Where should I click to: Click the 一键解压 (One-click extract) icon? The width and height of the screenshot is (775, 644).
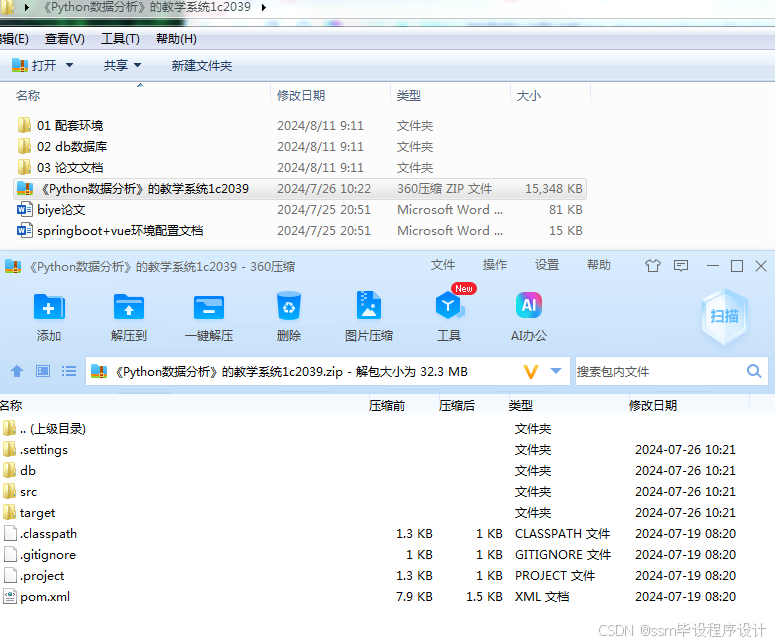click(209, 307)
